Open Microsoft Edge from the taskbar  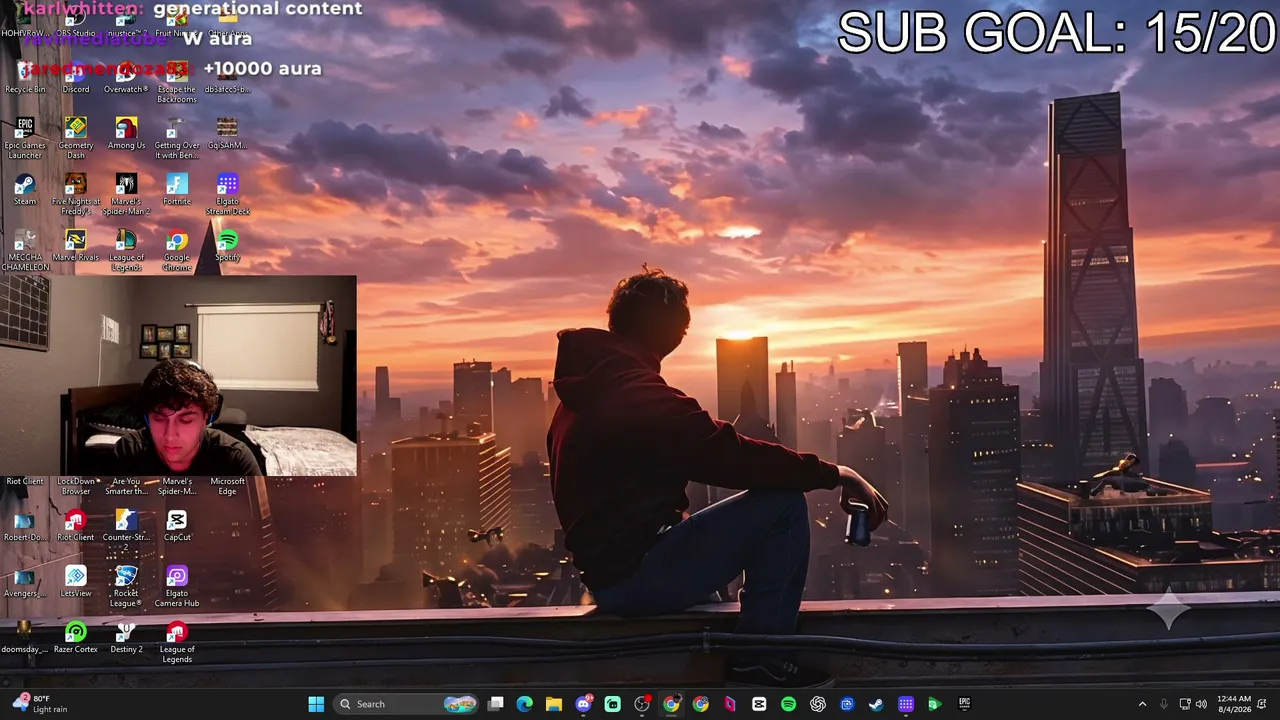[524, 704]
